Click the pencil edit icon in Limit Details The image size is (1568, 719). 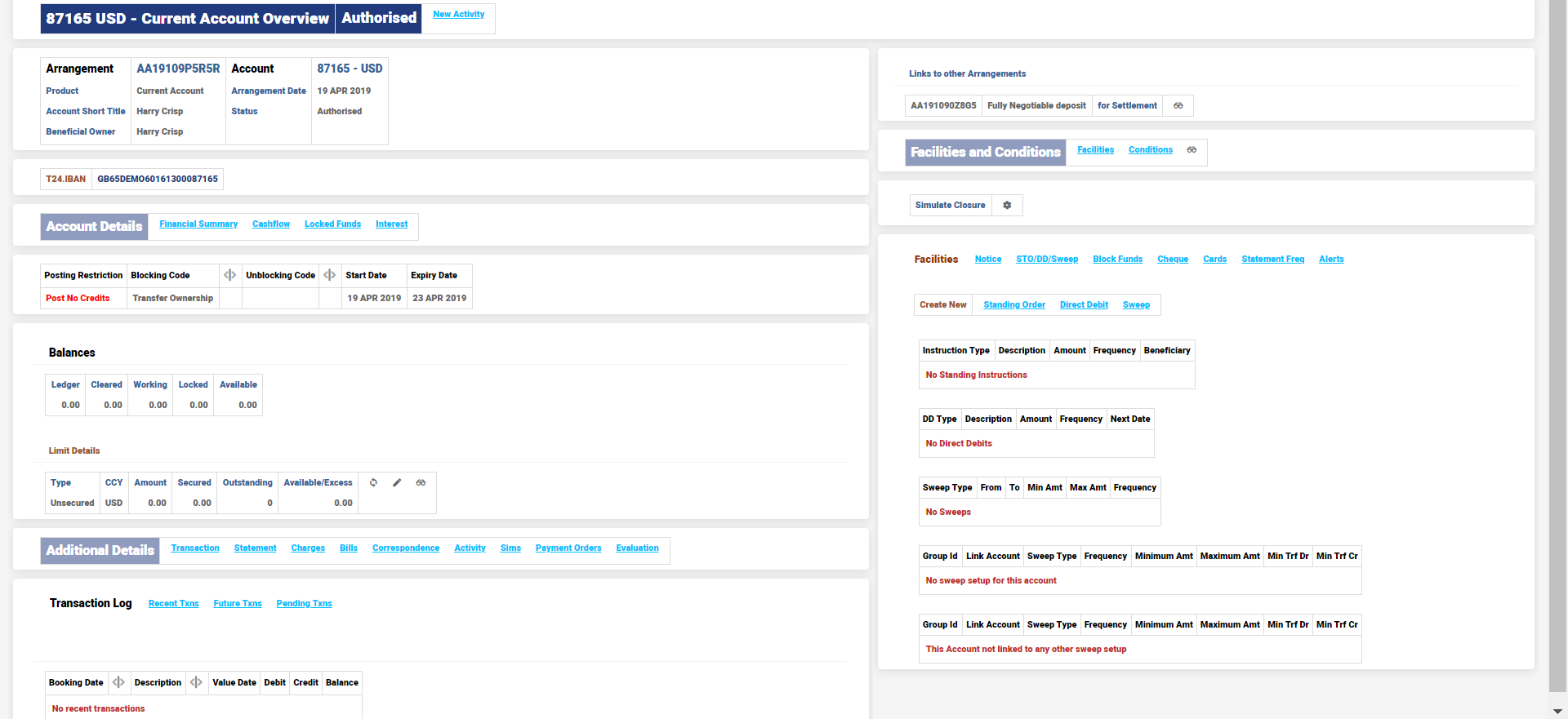click(397, 482)
